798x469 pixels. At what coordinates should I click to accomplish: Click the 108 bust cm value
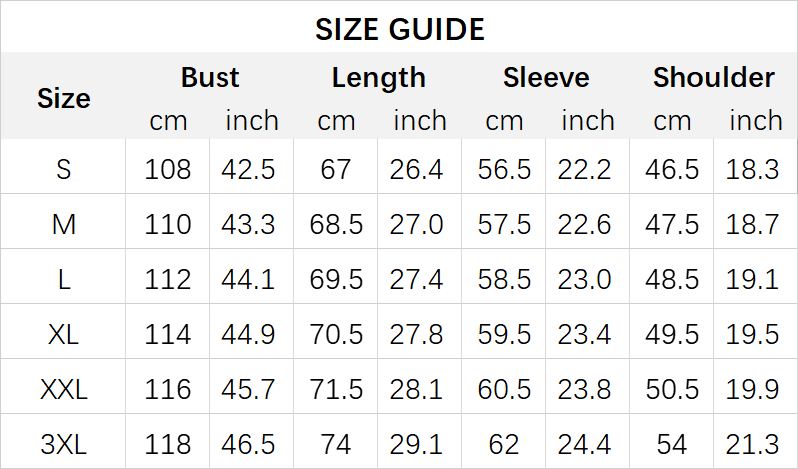[168, 169]
